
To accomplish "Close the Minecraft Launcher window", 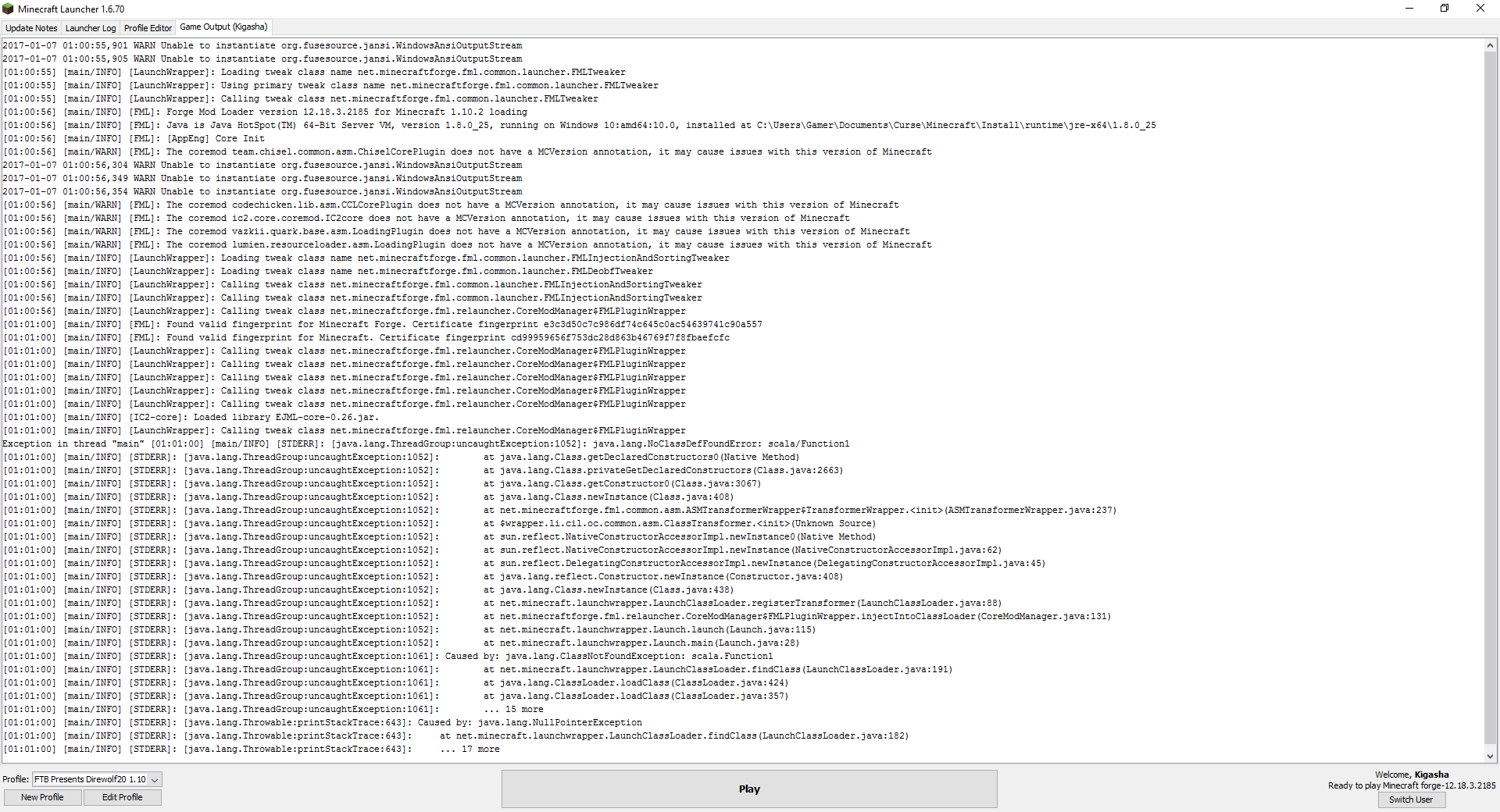I will pyautogui.click(x=1480, y=9).
